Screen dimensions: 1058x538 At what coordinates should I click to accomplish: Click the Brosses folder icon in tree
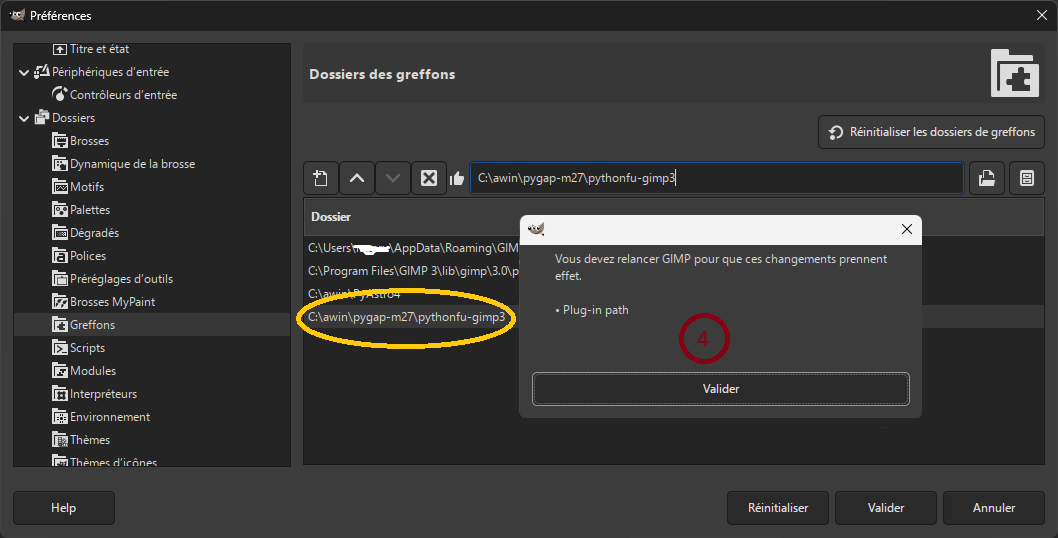click(x=60, y=140)
